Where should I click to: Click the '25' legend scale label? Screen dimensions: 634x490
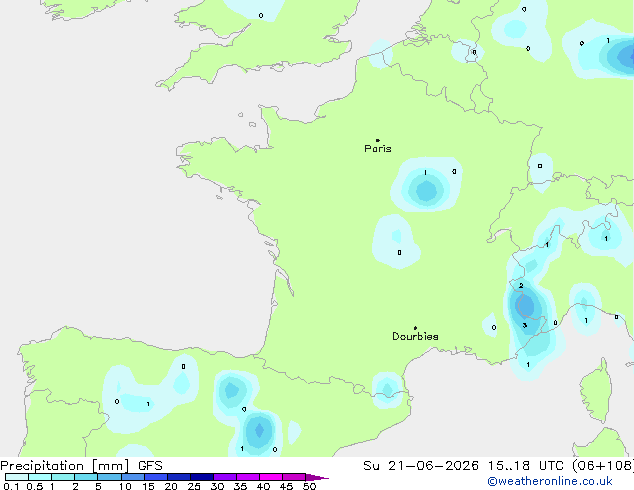coord(194,486)
